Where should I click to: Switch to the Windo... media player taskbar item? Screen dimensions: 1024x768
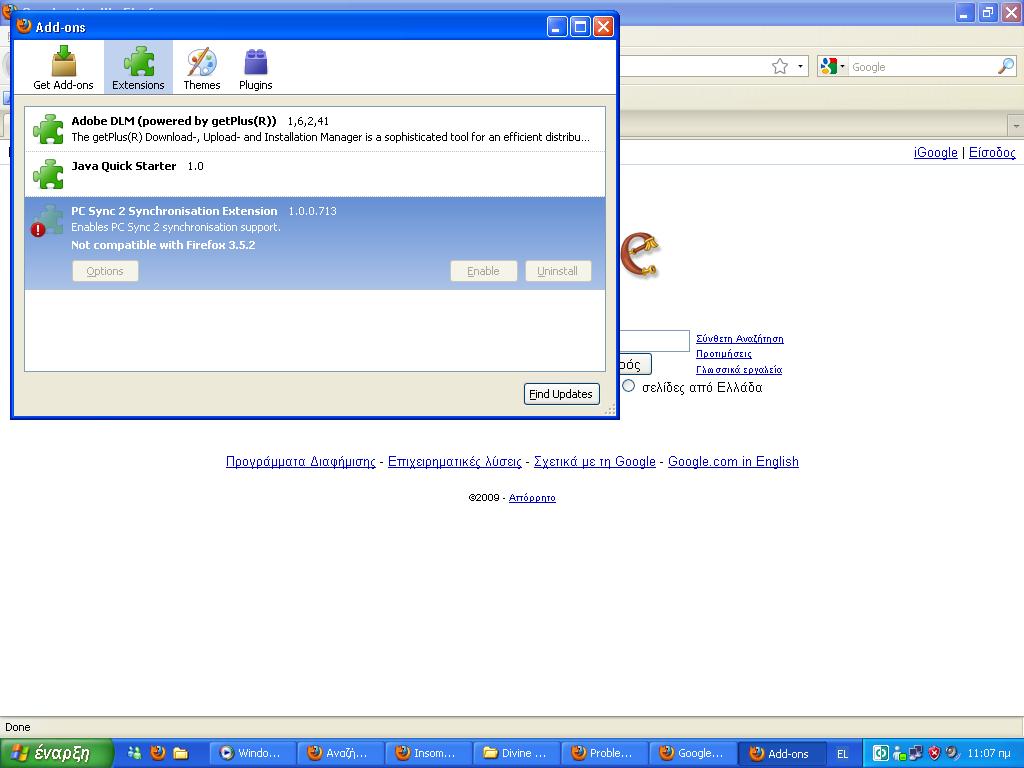click(x=252, y=753)
